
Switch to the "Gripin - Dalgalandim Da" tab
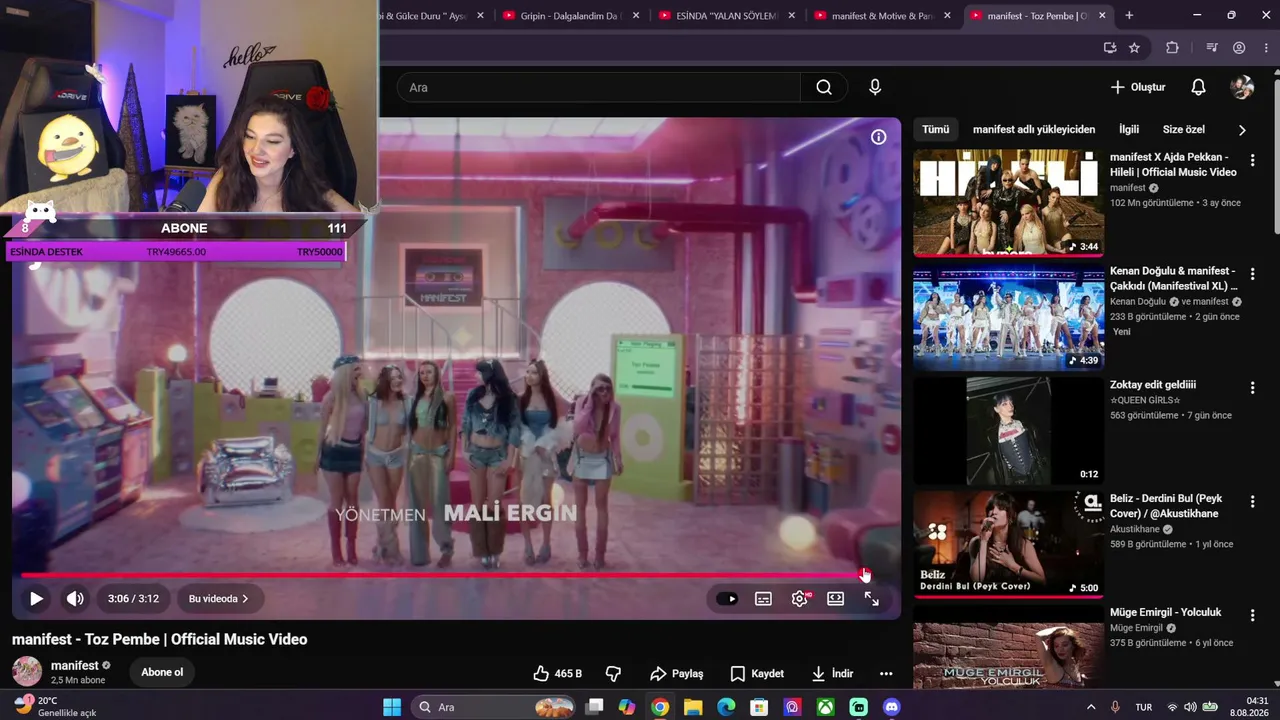coord(572,16)
